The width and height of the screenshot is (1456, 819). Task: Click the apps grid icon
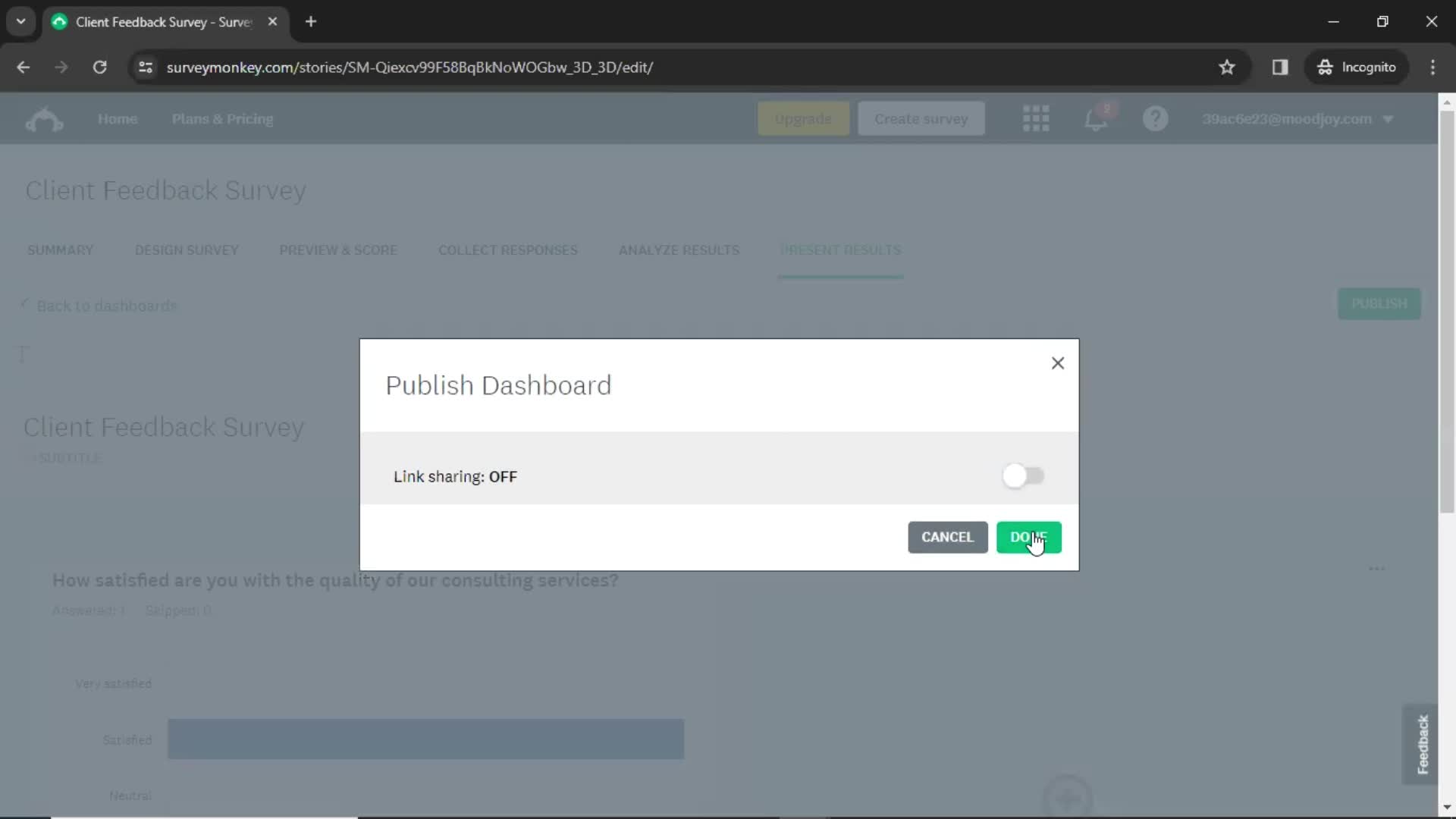pyautogui.click(x=1036, y=118)
